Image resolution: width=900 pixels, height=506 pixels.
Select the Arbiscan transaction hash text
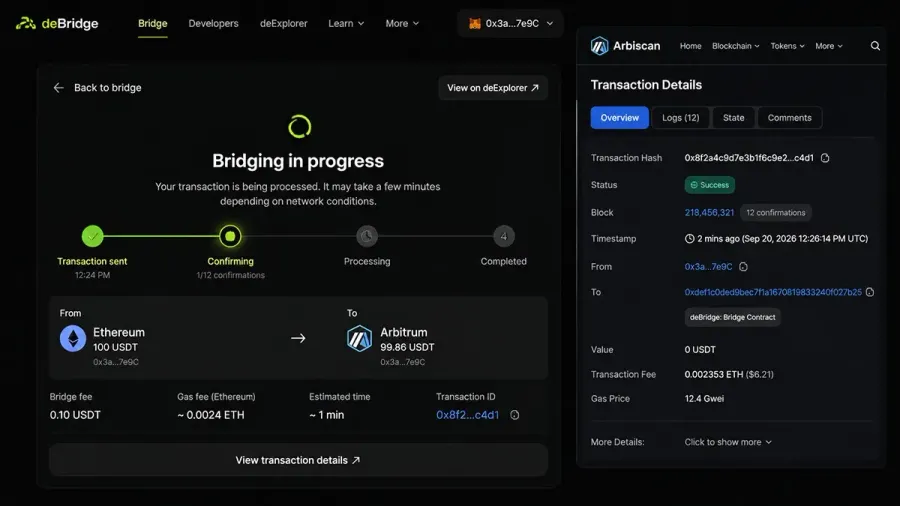(x=748, y=158)
